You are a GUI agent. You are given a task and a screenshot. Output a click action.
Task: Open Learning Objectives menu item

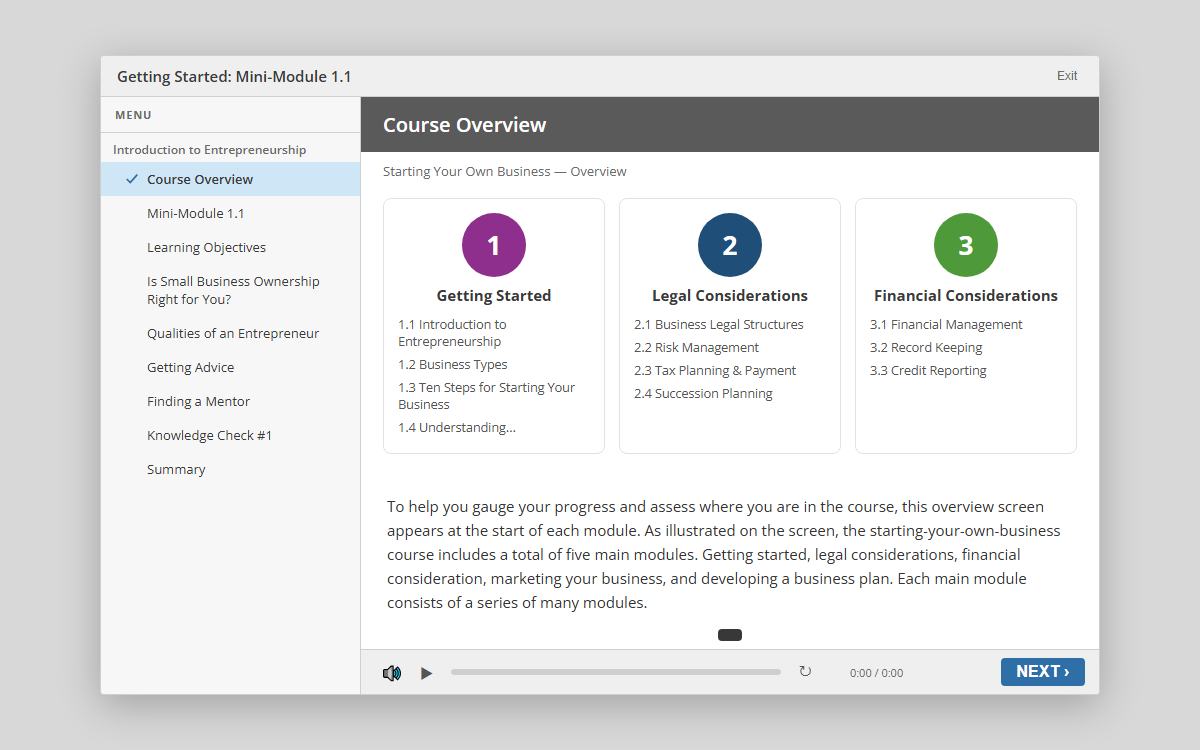(x=230, y=247)
